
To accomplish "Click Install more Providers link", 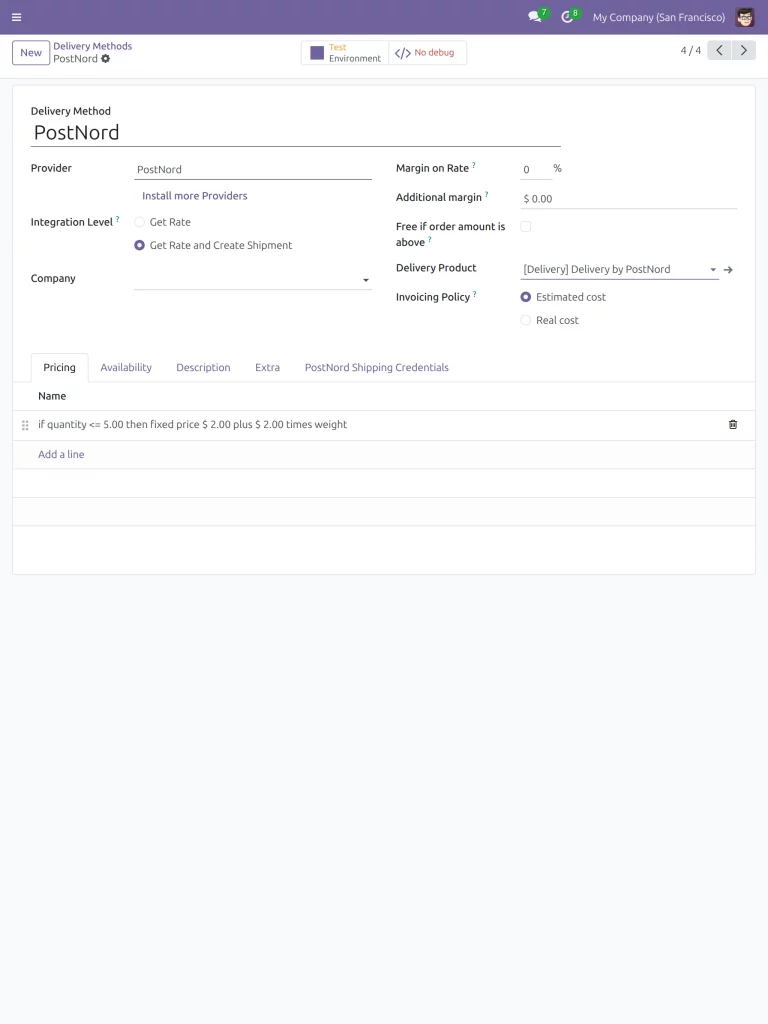I will coord(195,196).
